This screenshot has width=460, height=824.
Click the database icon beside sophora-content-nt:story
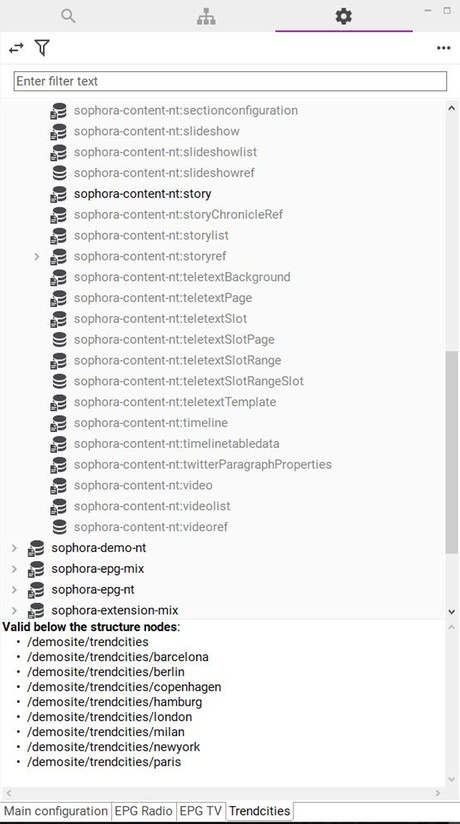(x=59, y=194)
